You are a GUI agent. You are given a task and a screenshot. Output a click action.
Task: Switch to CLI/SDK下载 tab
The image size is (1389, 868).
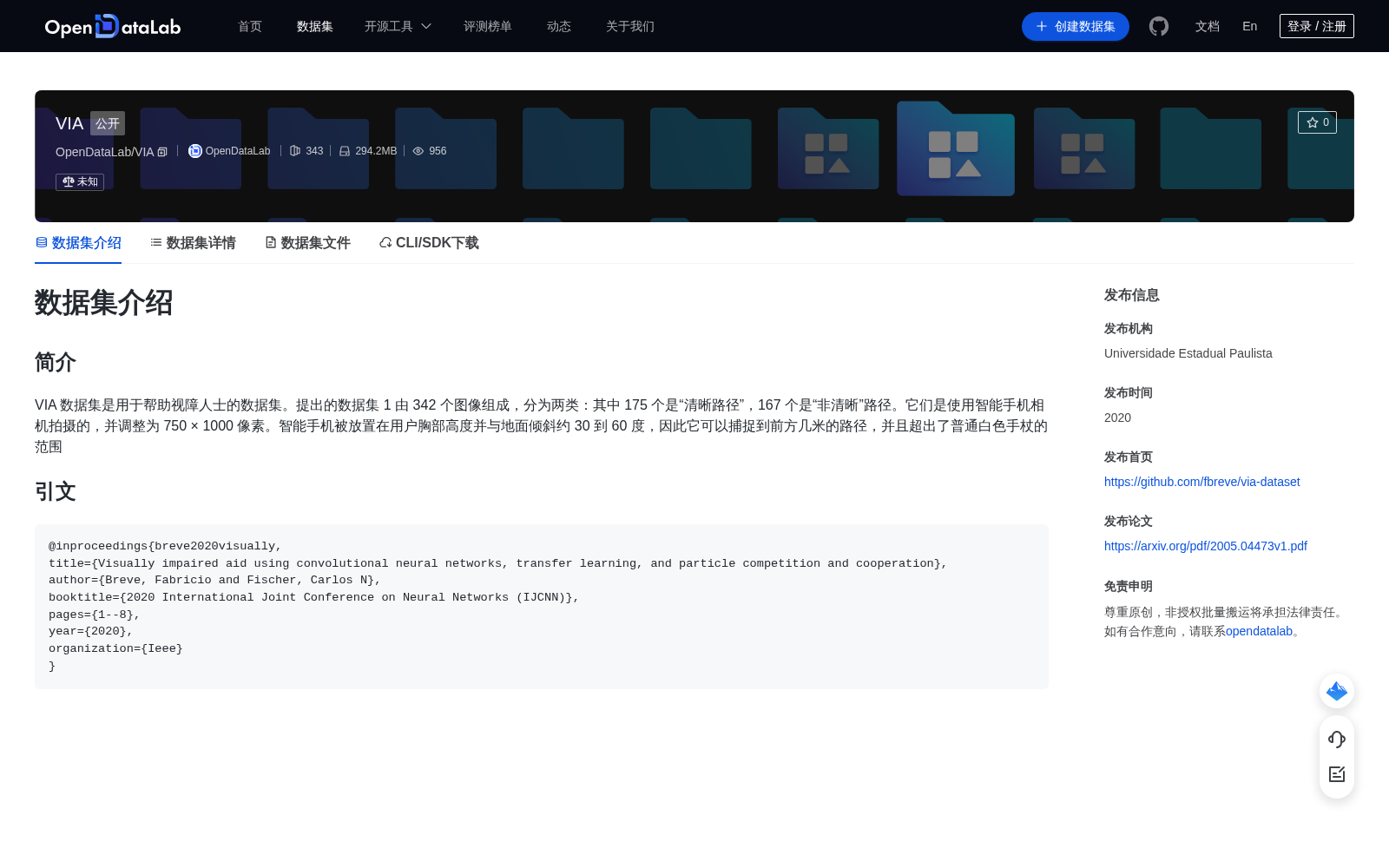tap(429, 243)
